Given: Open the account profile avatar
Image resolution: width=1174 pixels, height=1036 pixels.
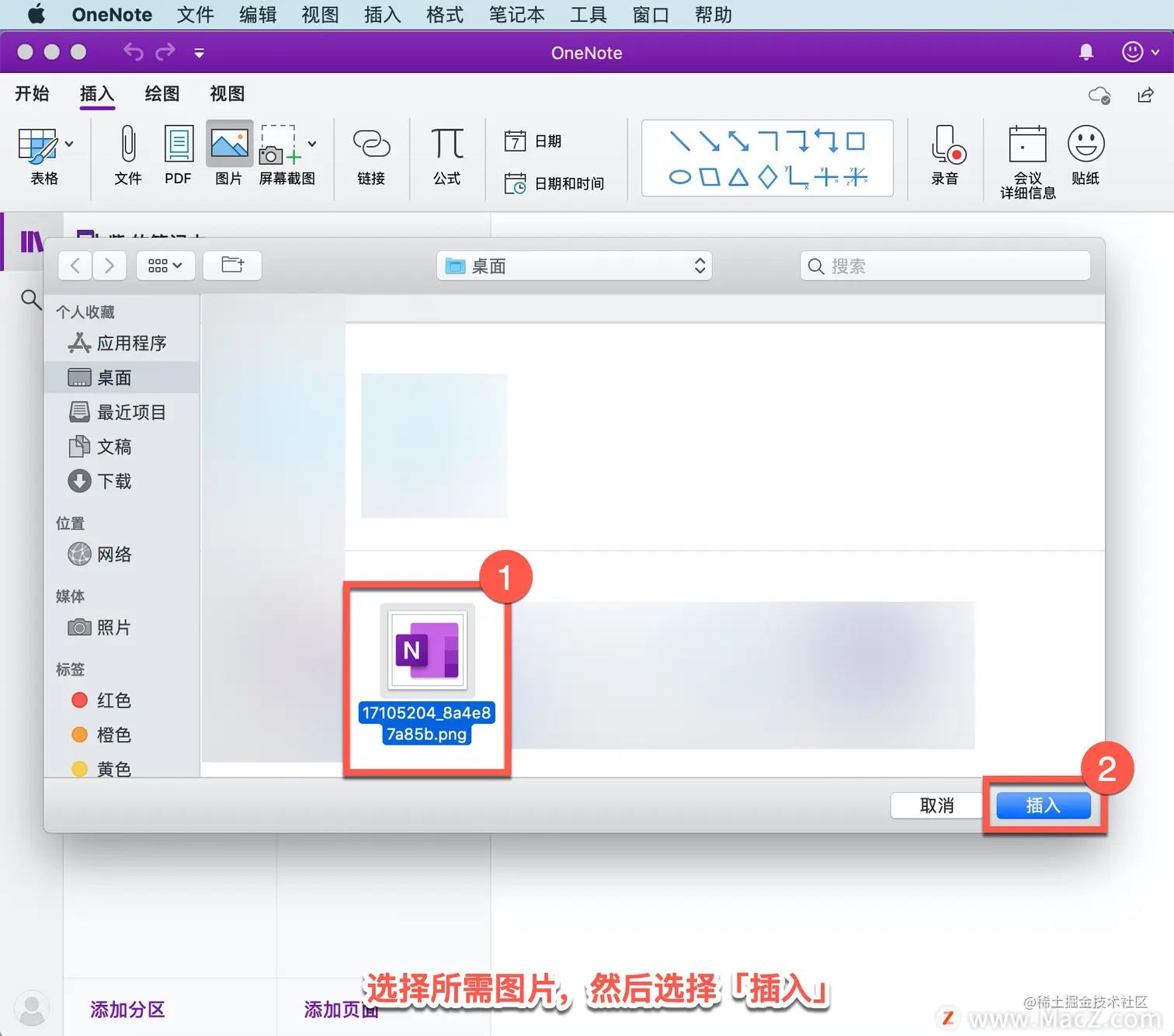Looking at the screenshot, I should [32, 1008].
